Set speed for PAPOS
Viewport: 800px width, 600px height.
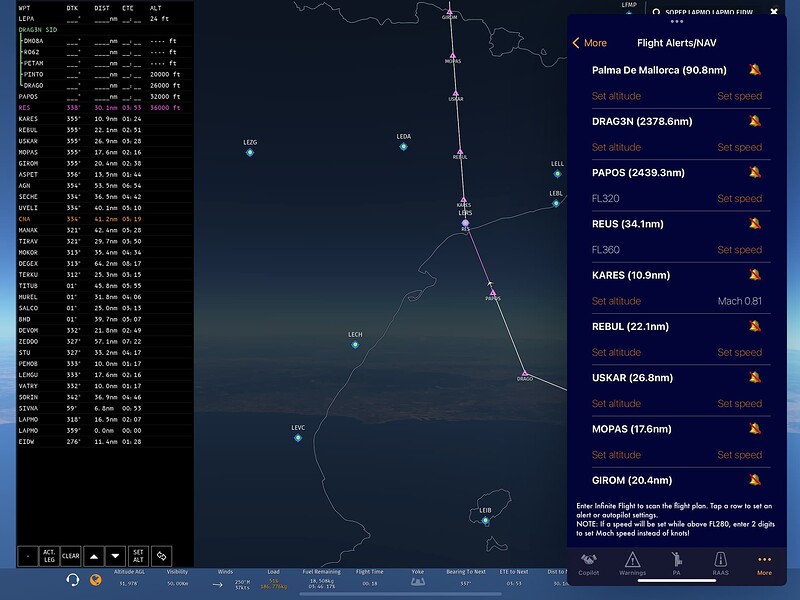(x=740, y=198)
